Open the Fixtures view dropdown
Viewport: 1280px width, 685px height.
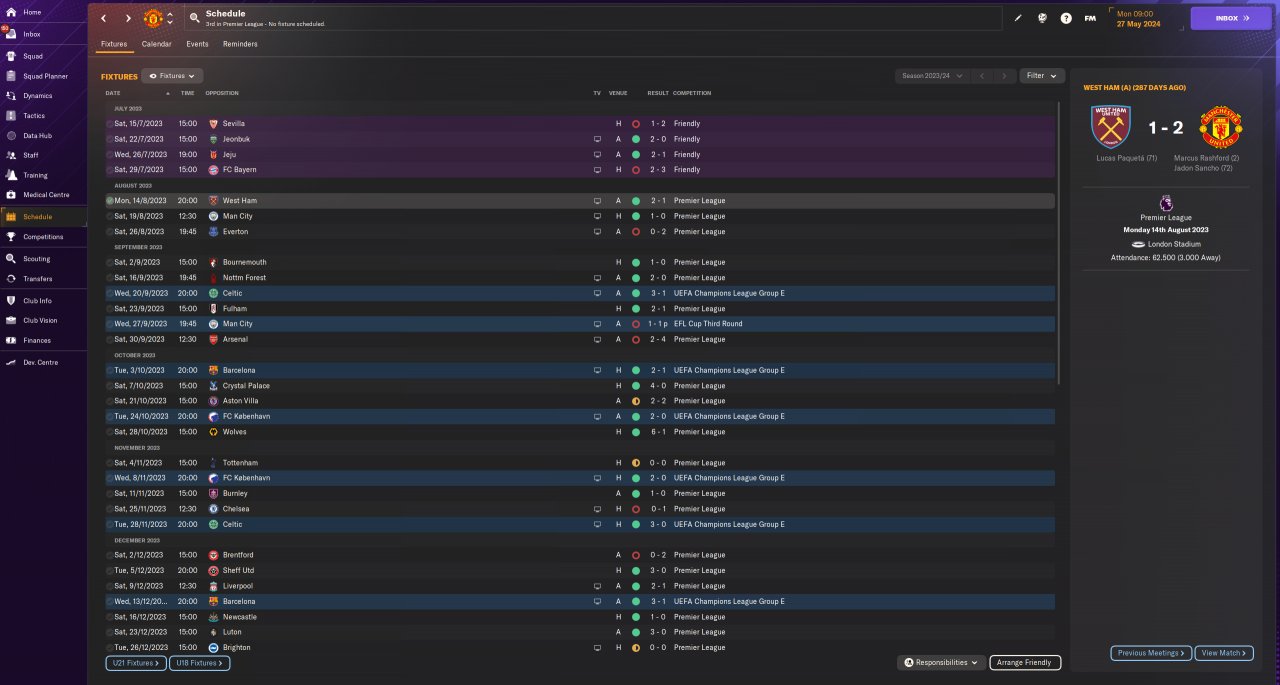click(x=174, y=76)
